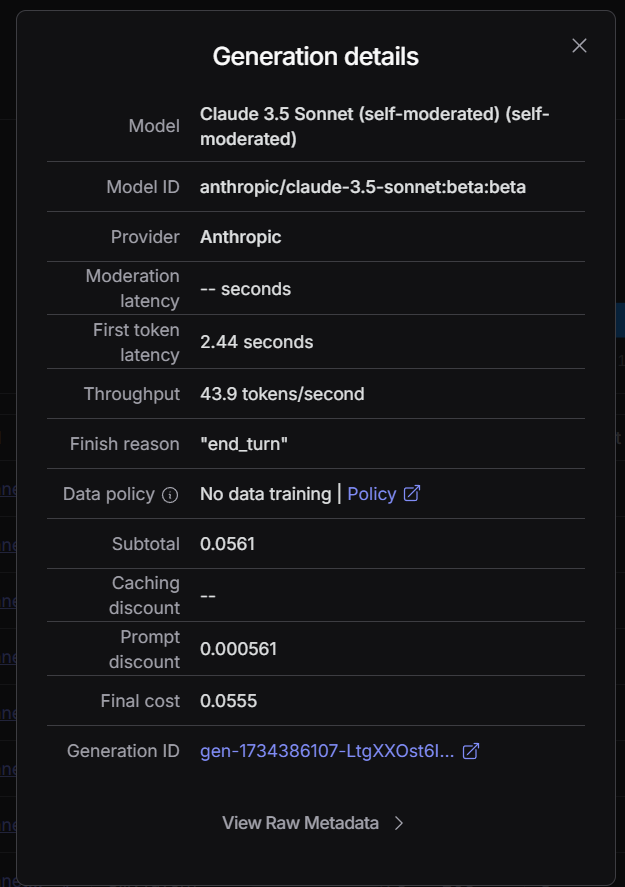
Task: Click the "end_turn" finish reason value
Action: [246, 444]
